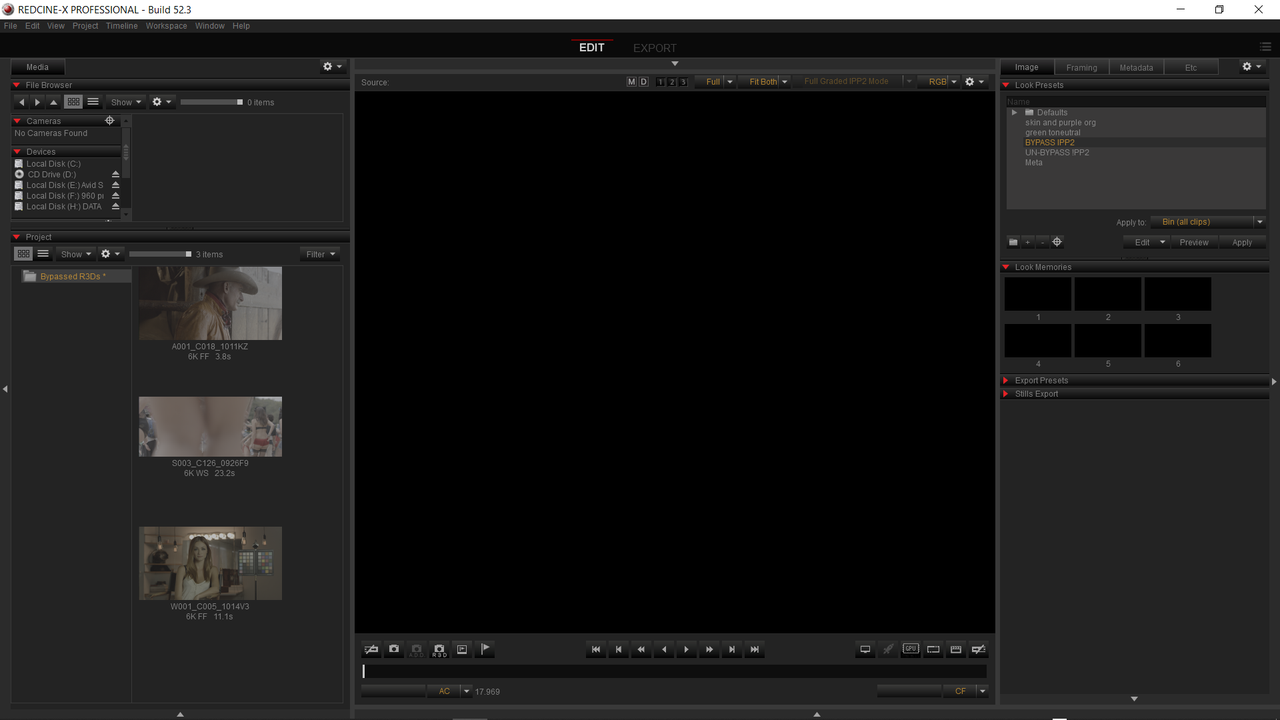The height and width of the screenshot is (720, 1280).
Task: Open the Etc tab
Action: click(x=1191, y=67)
